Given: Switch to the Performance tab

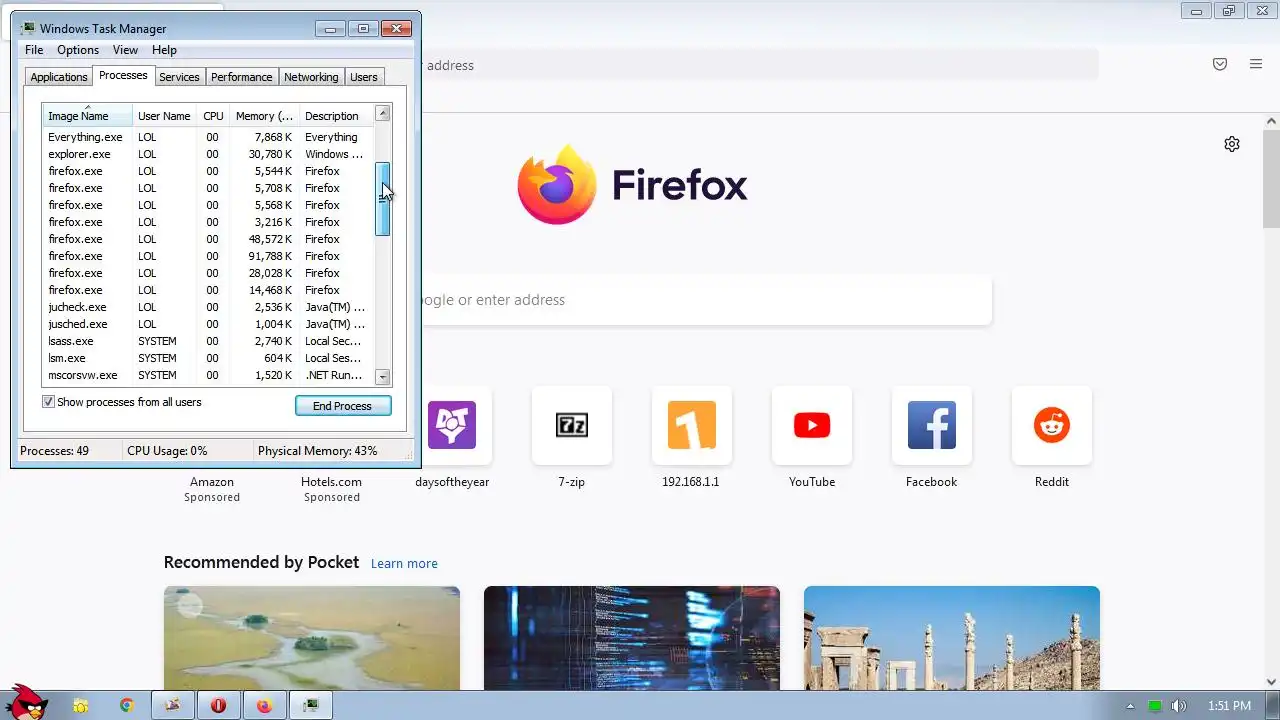Looking at the screenshot, I should (x=241, y=77).
